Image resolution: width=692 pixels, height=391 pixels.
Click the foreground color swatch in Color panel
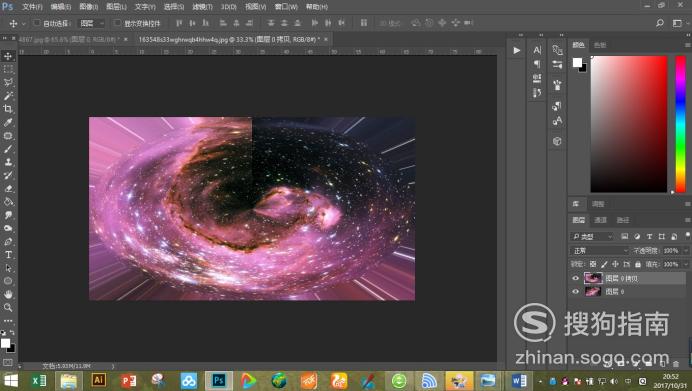click(x=577, y=62)
